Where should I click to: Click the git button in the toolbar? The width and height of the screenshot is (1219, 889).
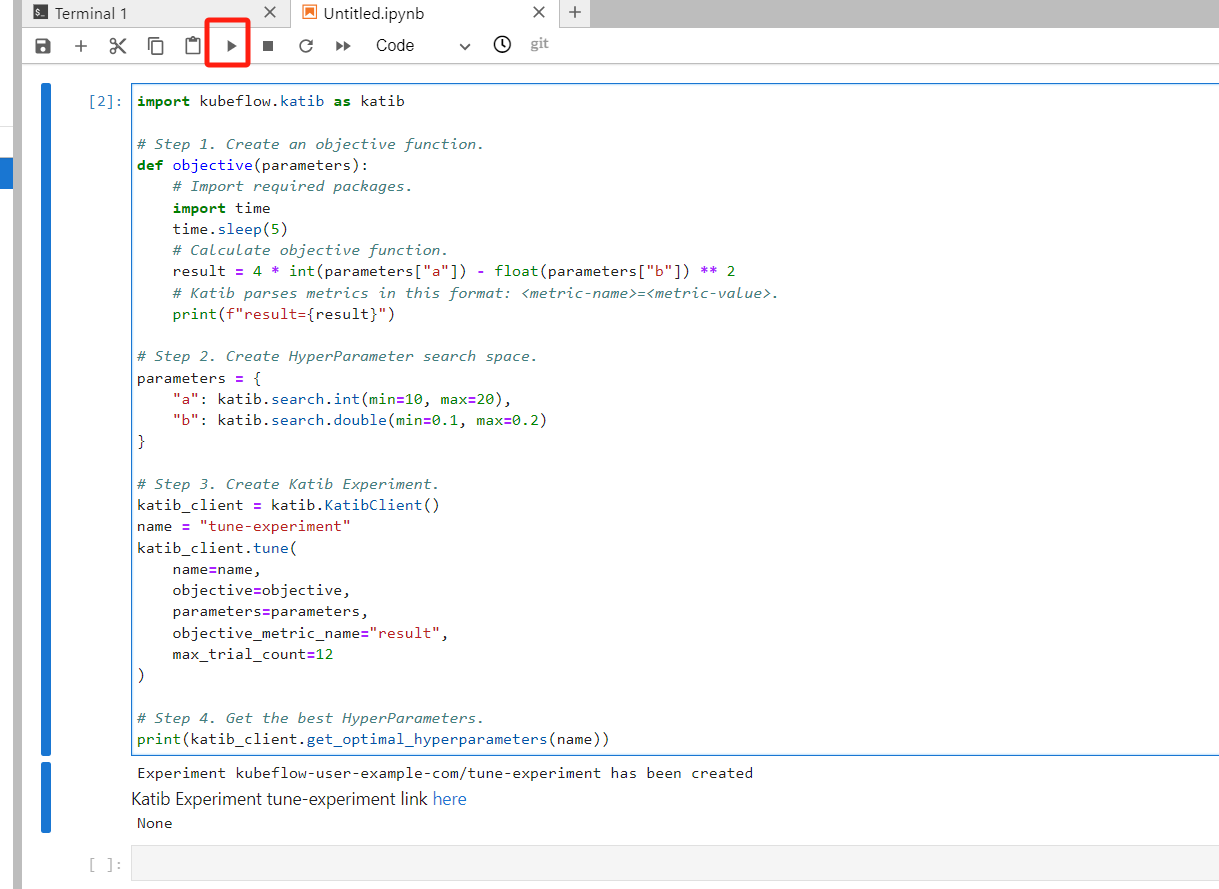pyautogui.click(x=540, y=44)
